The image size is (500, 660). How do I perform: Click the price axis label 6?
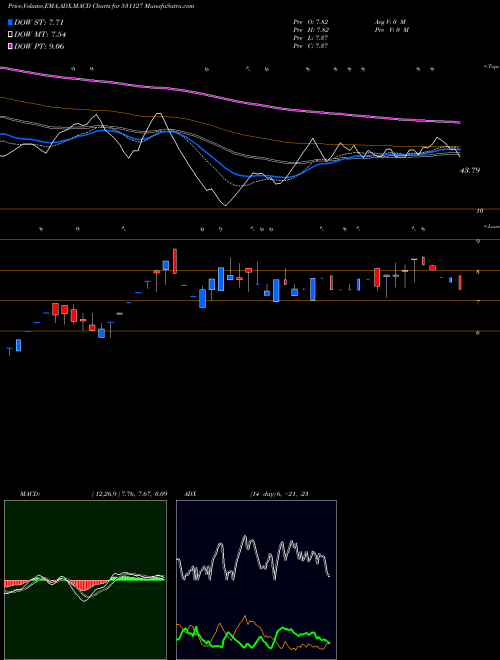pos(478,333)
